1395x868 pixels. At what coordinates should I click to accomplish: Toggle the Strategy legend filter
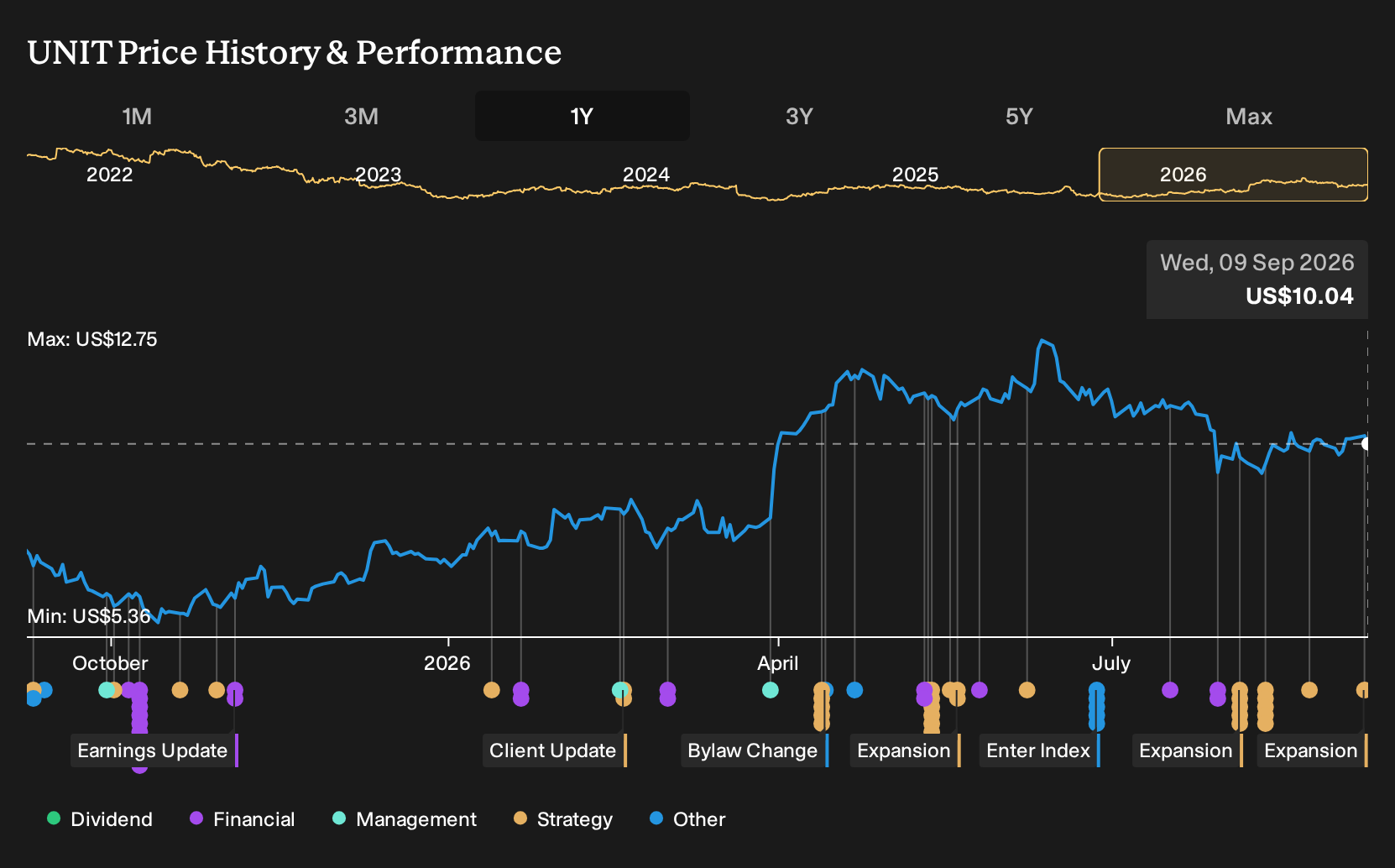563,819
